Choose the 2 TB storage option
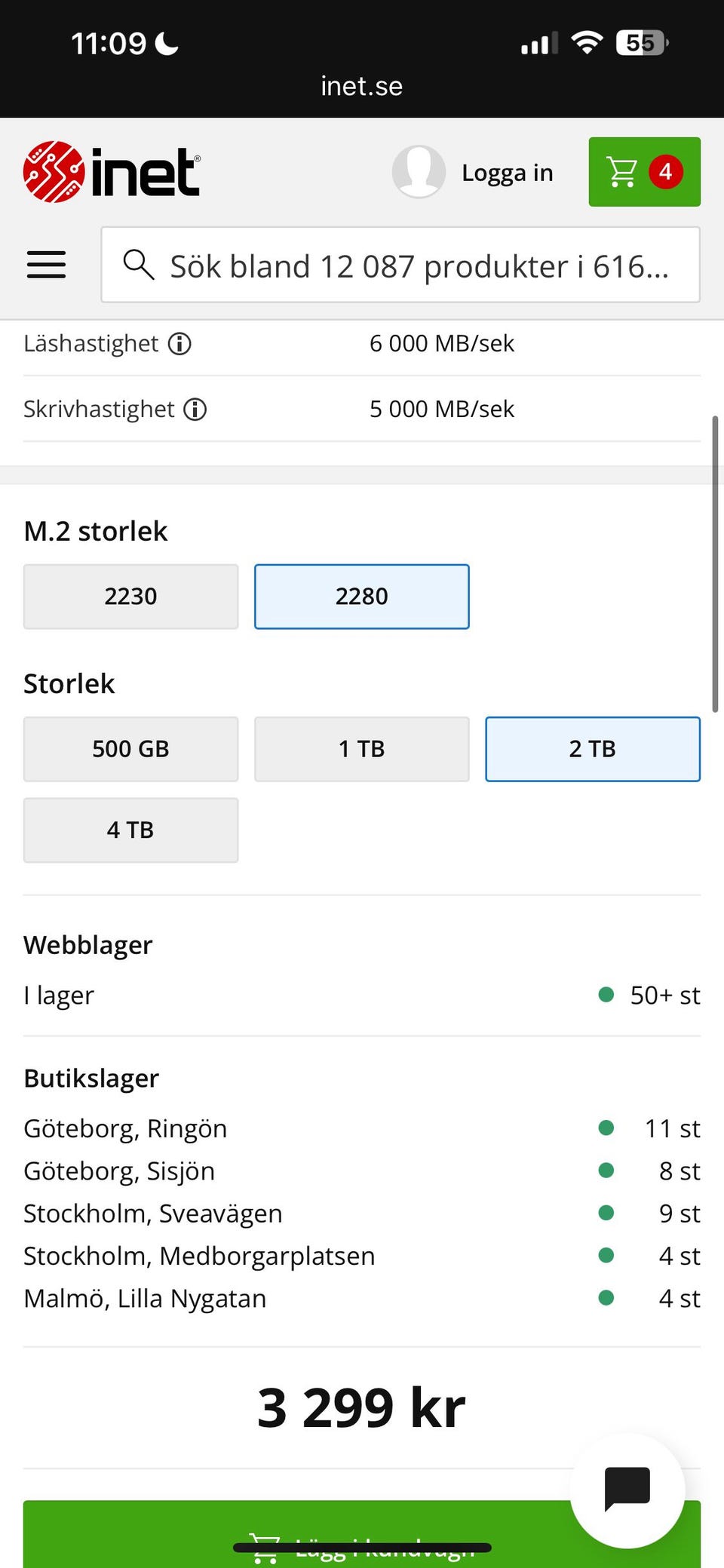This screenshot has width=724, height=1568. click(x=592, y=749)
